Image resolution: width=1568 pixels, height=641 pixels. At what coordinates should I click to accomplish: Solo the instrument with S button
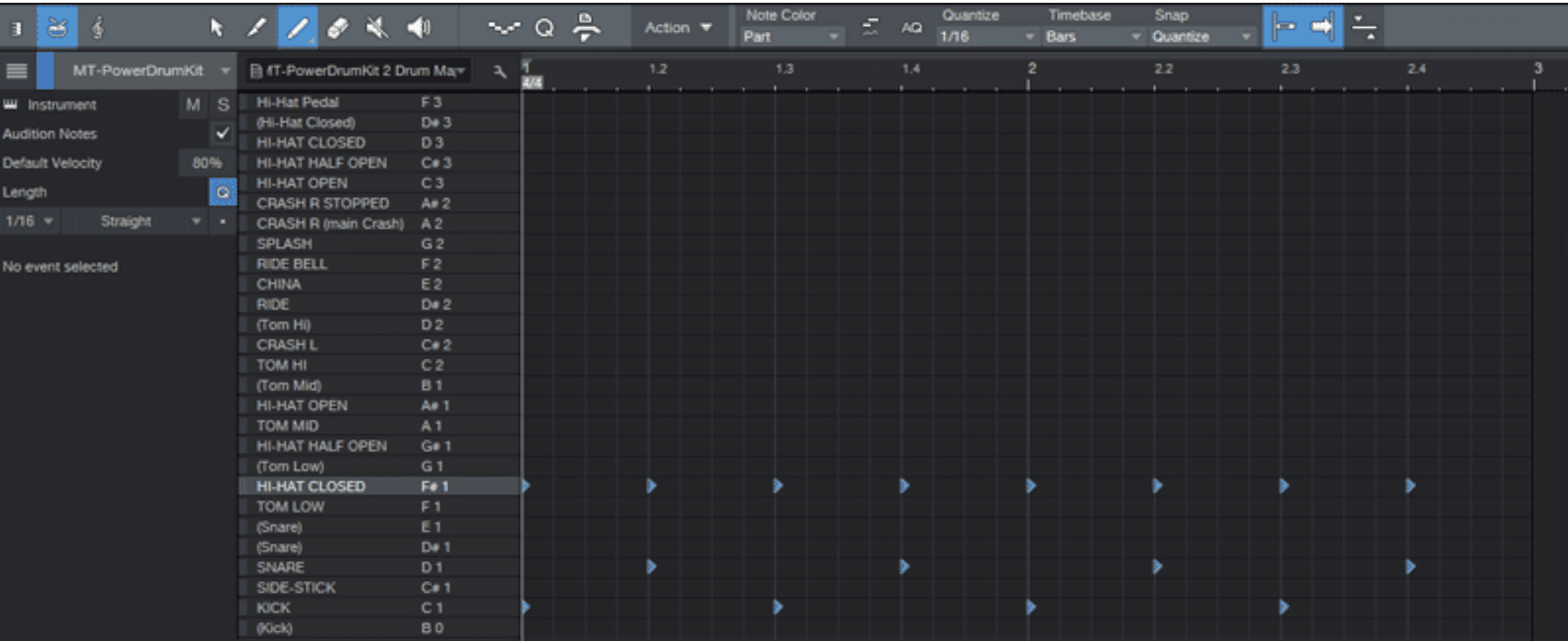(x=223, y=105)
